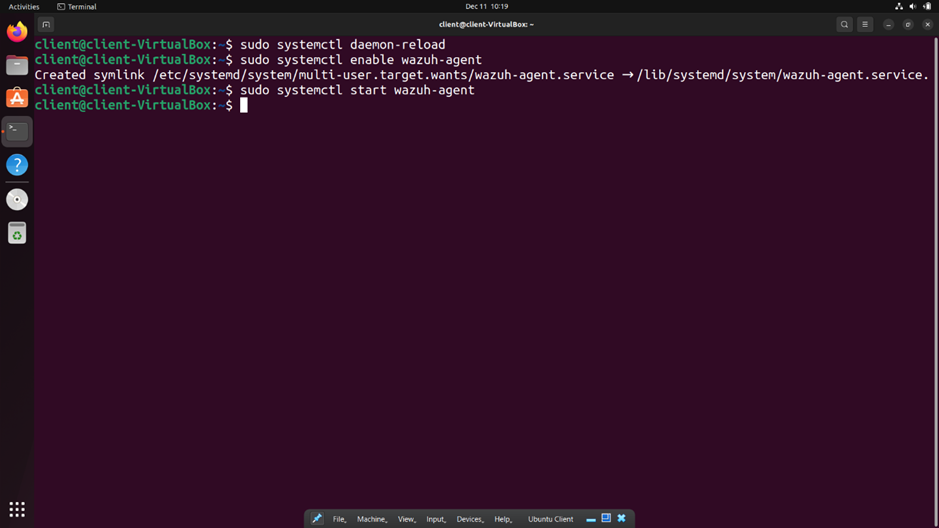Click the window title client@client-VirtualBox
This screenshot has width=939, height=528.
point(486,25)
